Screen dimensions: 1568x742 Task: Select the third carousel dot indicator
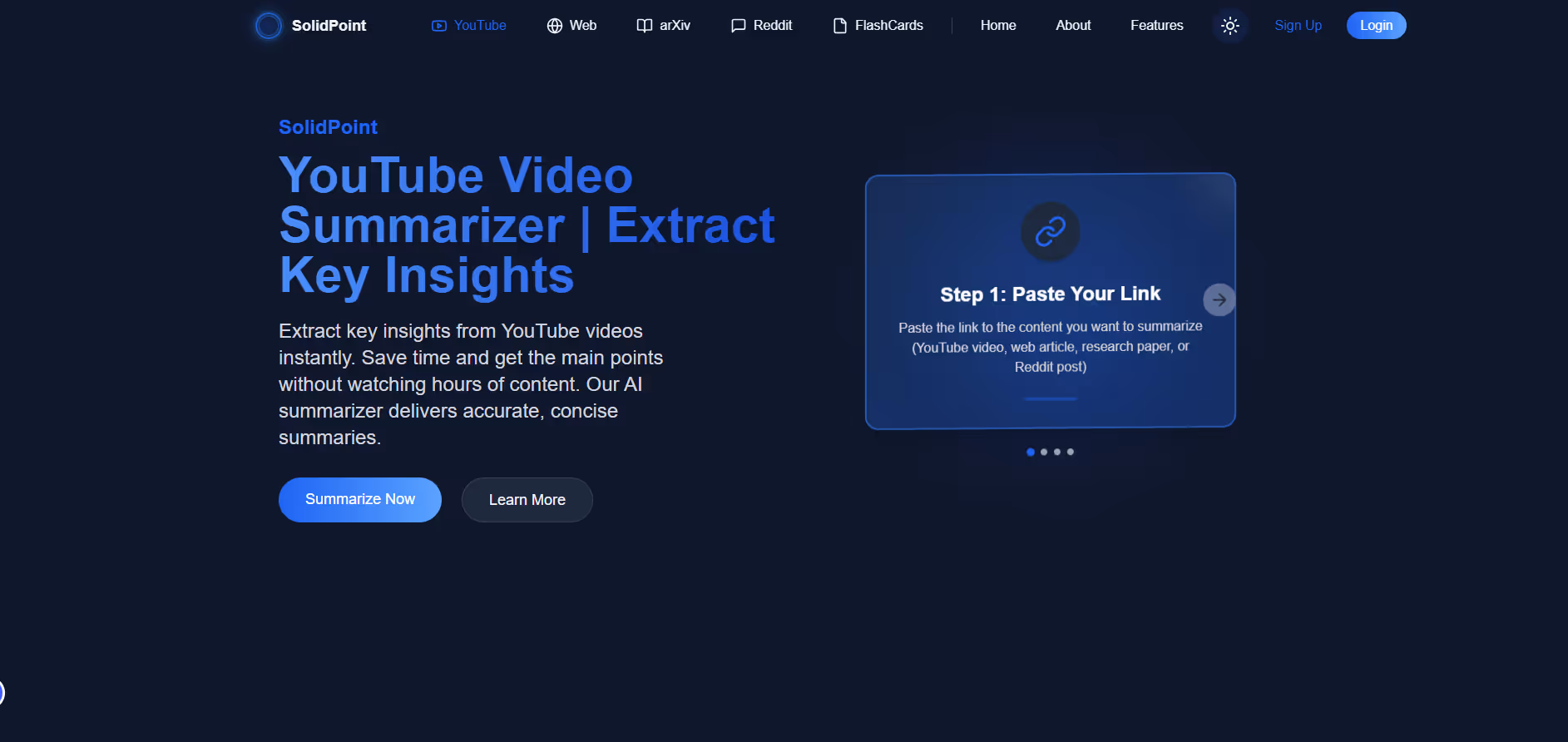1057,452
